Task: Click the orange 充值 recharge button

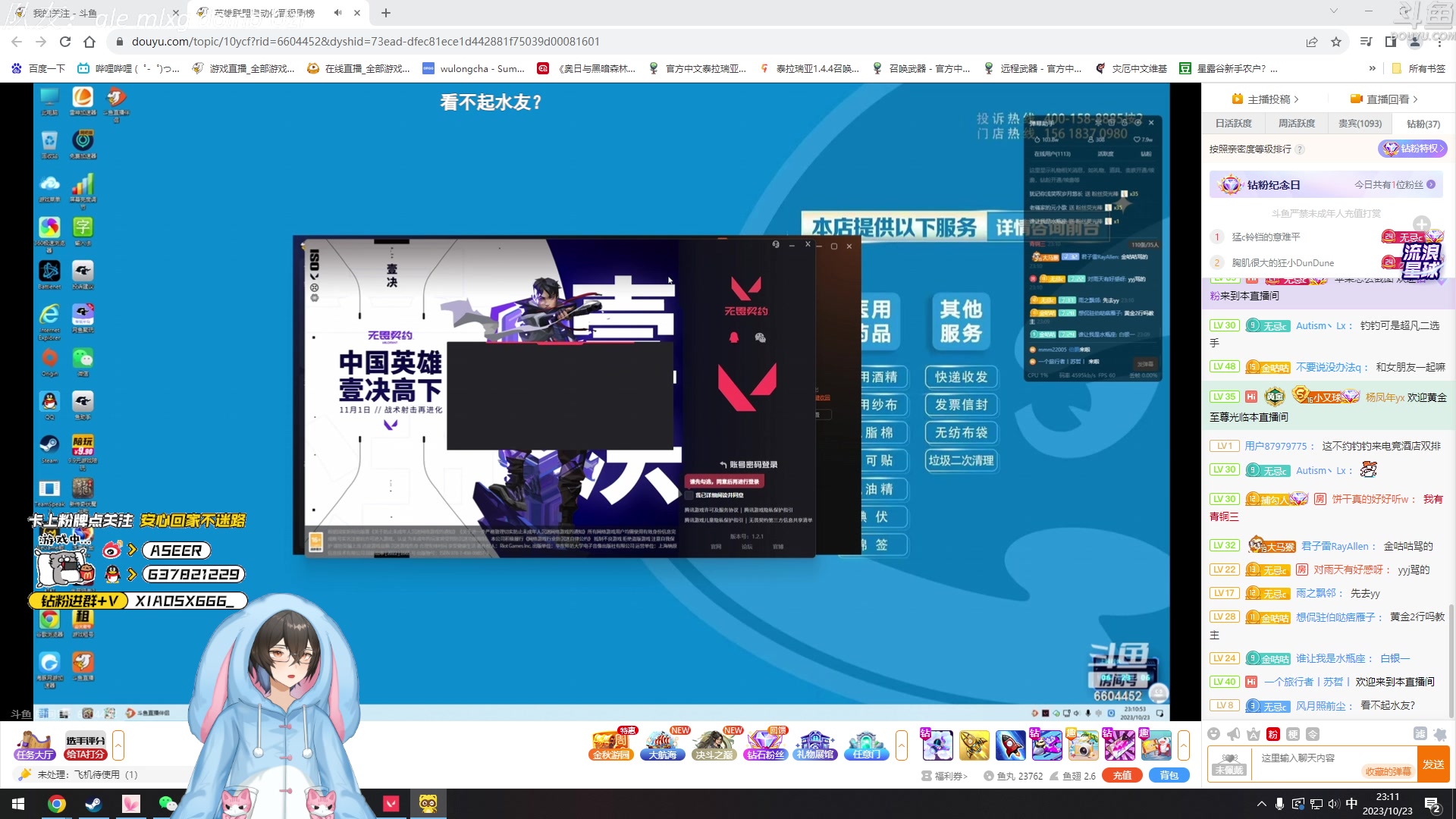Action: tap(1122, 776)
